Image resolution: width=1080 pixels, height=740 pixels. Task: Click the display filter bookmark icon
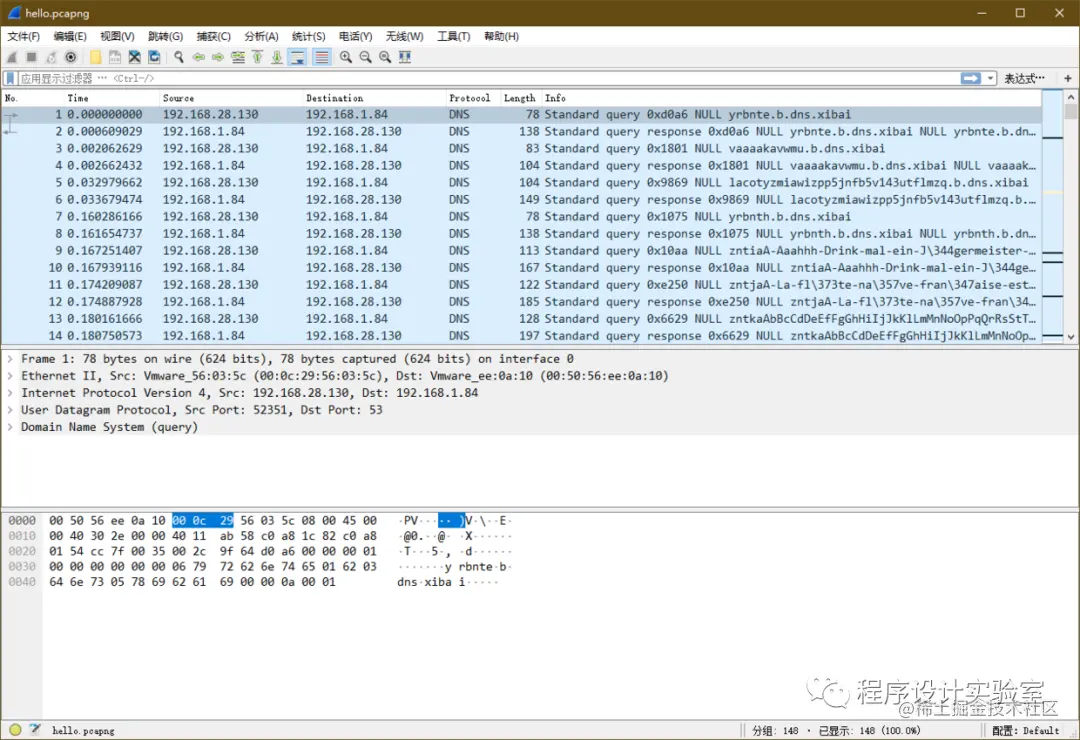point(10,79)
